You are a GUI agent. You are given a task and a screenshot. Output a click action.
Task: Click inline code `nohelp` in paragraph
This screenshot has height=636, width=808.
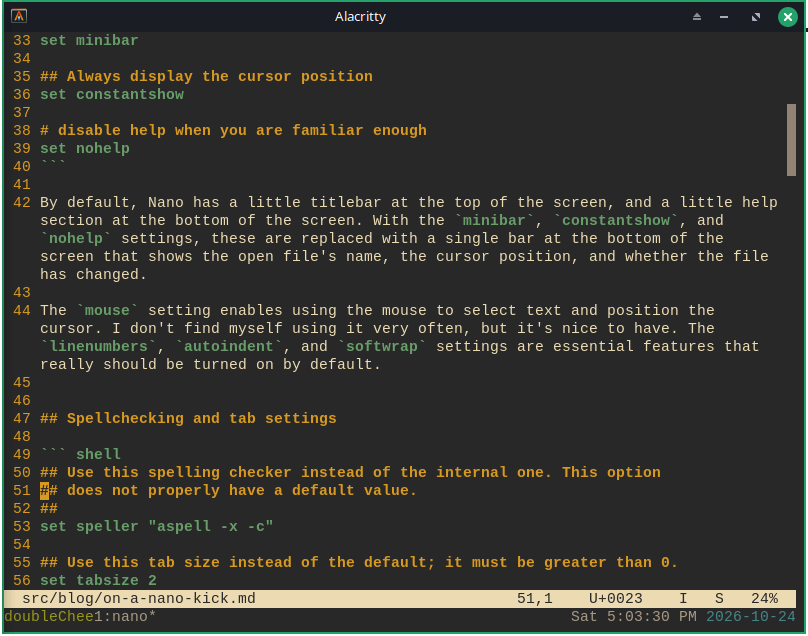[76, 239]
